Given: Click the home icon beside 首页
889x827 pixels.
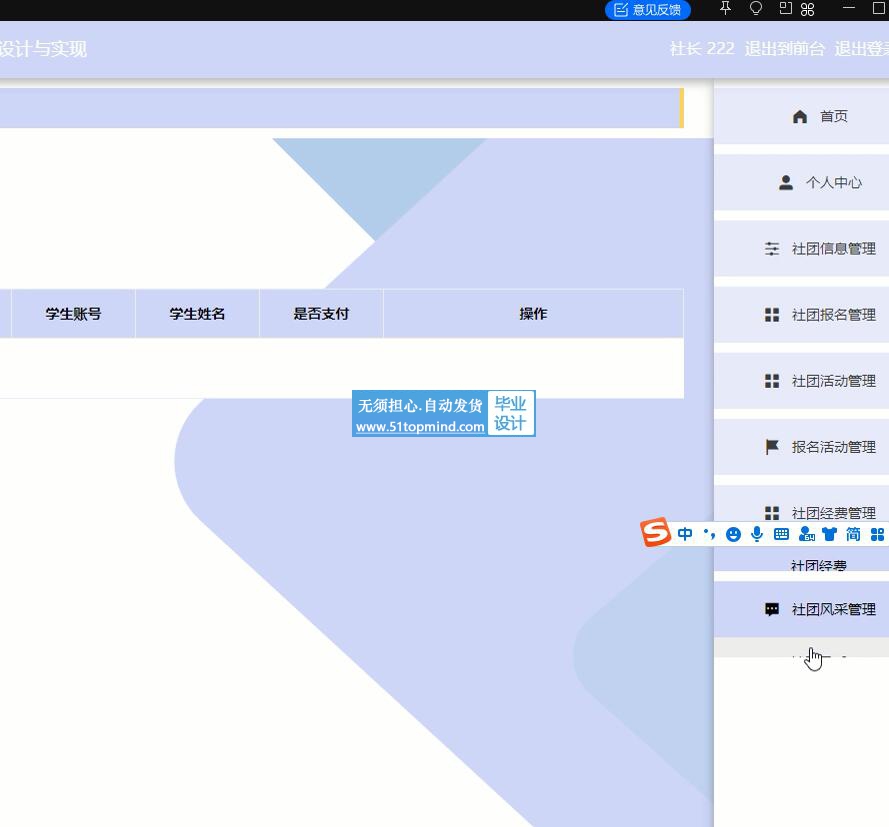Looking at the screenshot, I should tap(799, 117).
